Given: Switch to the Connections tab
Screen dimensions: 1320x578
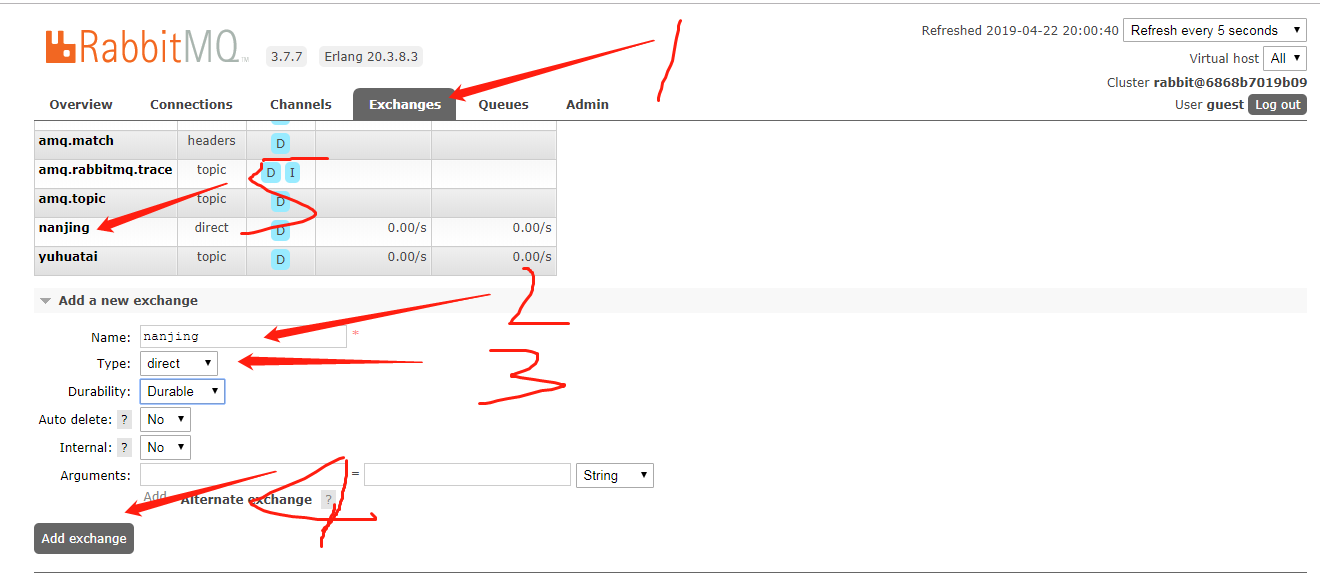Looking at the screenshot, I should tap(191, 104).
